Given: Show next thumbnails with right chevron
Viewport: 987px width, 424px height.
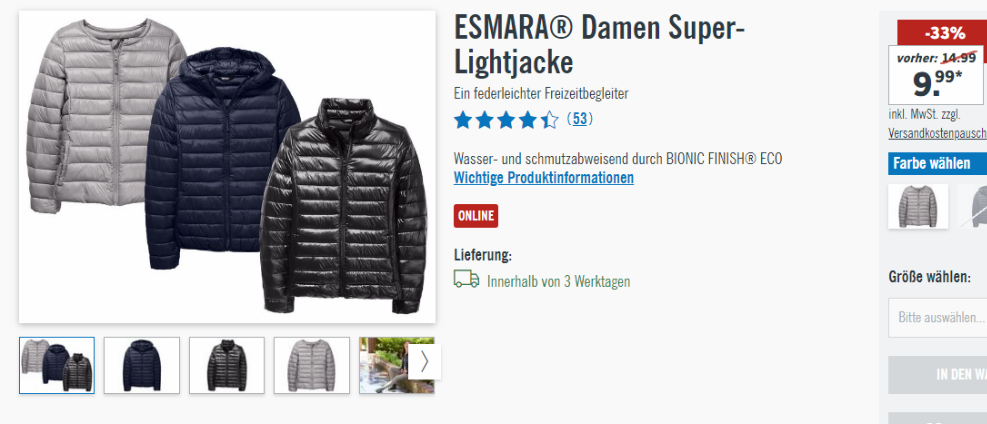Looking at the screenshot, I should point(424,362).
